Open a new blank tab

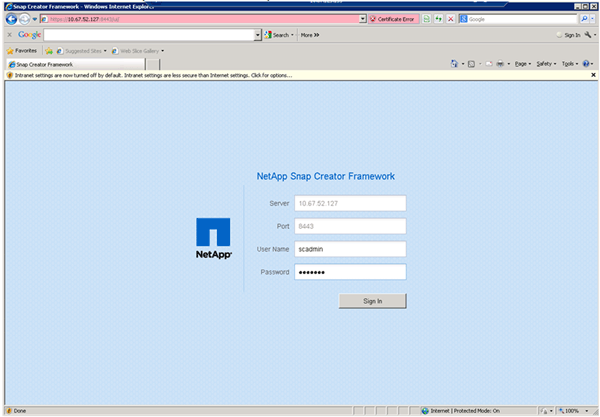coord(153,64)
